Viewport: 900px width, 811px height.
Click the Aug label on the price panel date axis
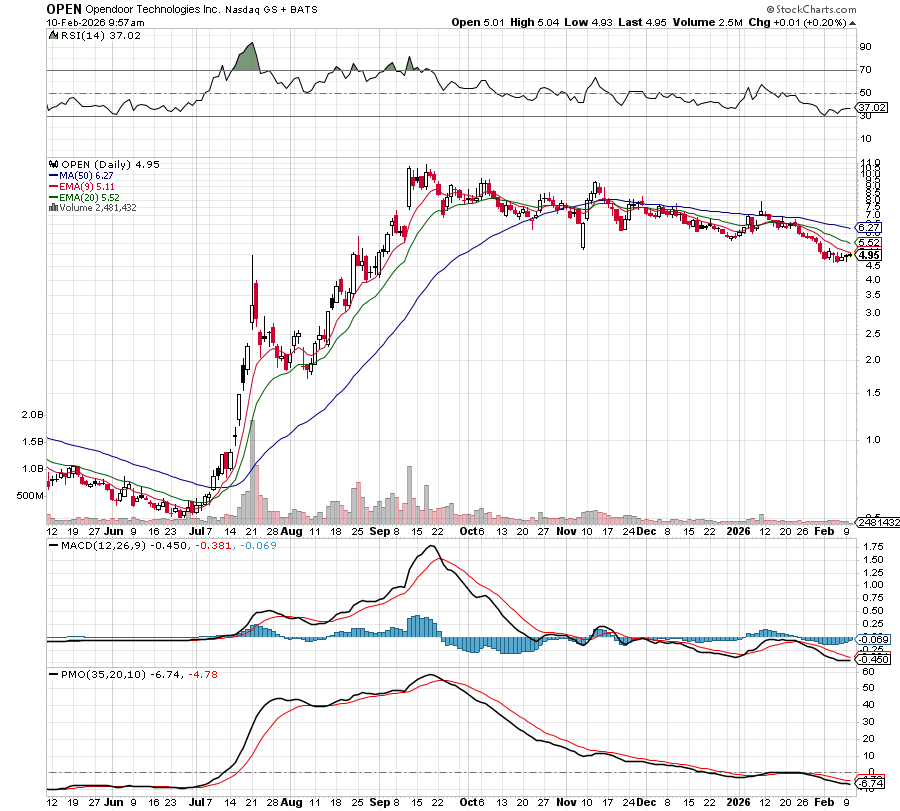(292, 531)
